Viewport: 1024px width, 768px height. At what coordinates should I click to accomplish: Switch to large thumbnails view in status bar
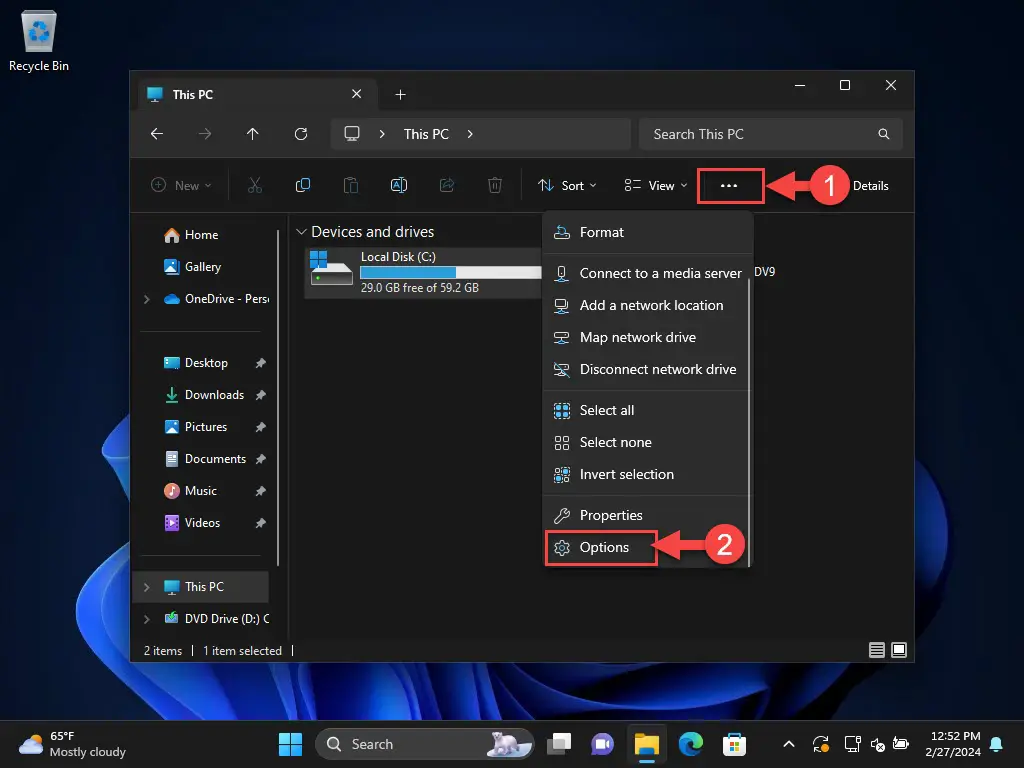(899, 650)
